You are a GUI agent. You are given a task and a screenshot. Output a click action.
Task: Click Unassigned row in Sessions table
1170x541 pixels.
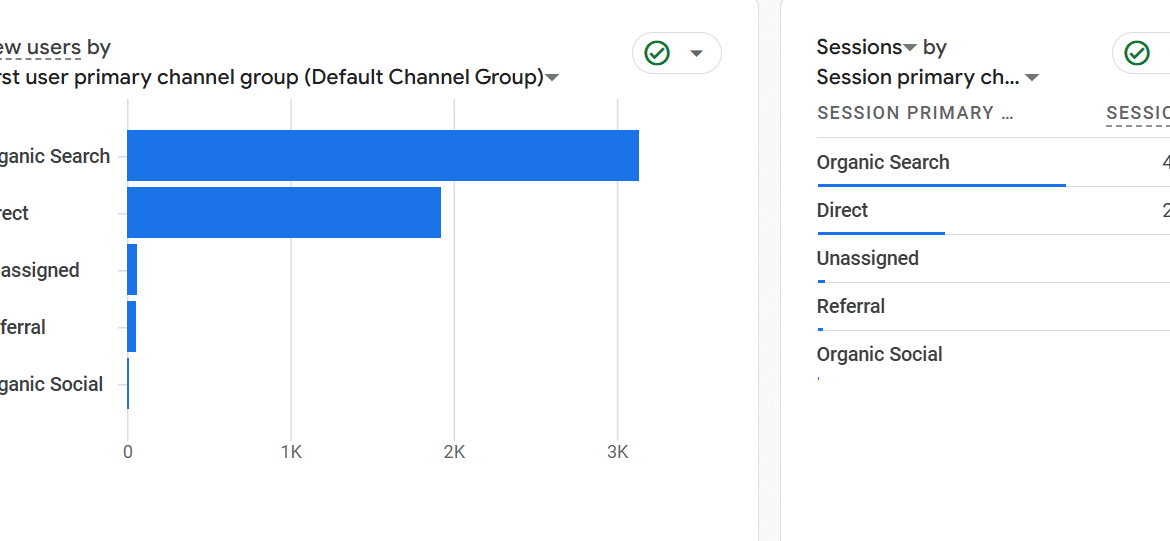coord(867,258)
